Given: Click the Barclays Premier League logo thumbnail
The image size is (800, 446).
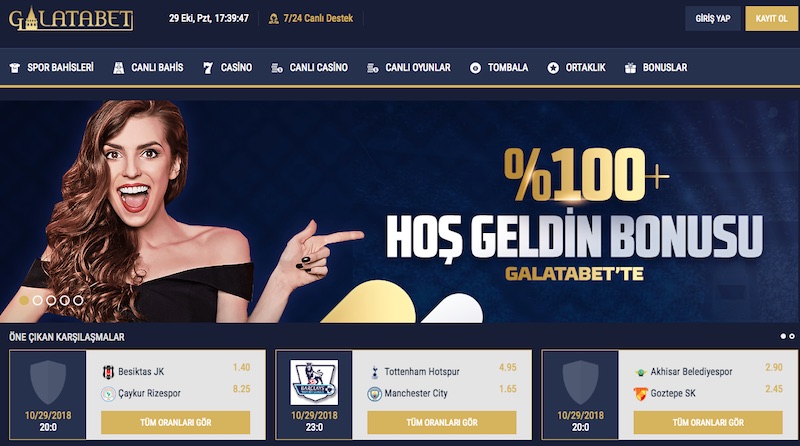Looking at the screenshot, I should [x=314, y=382].
